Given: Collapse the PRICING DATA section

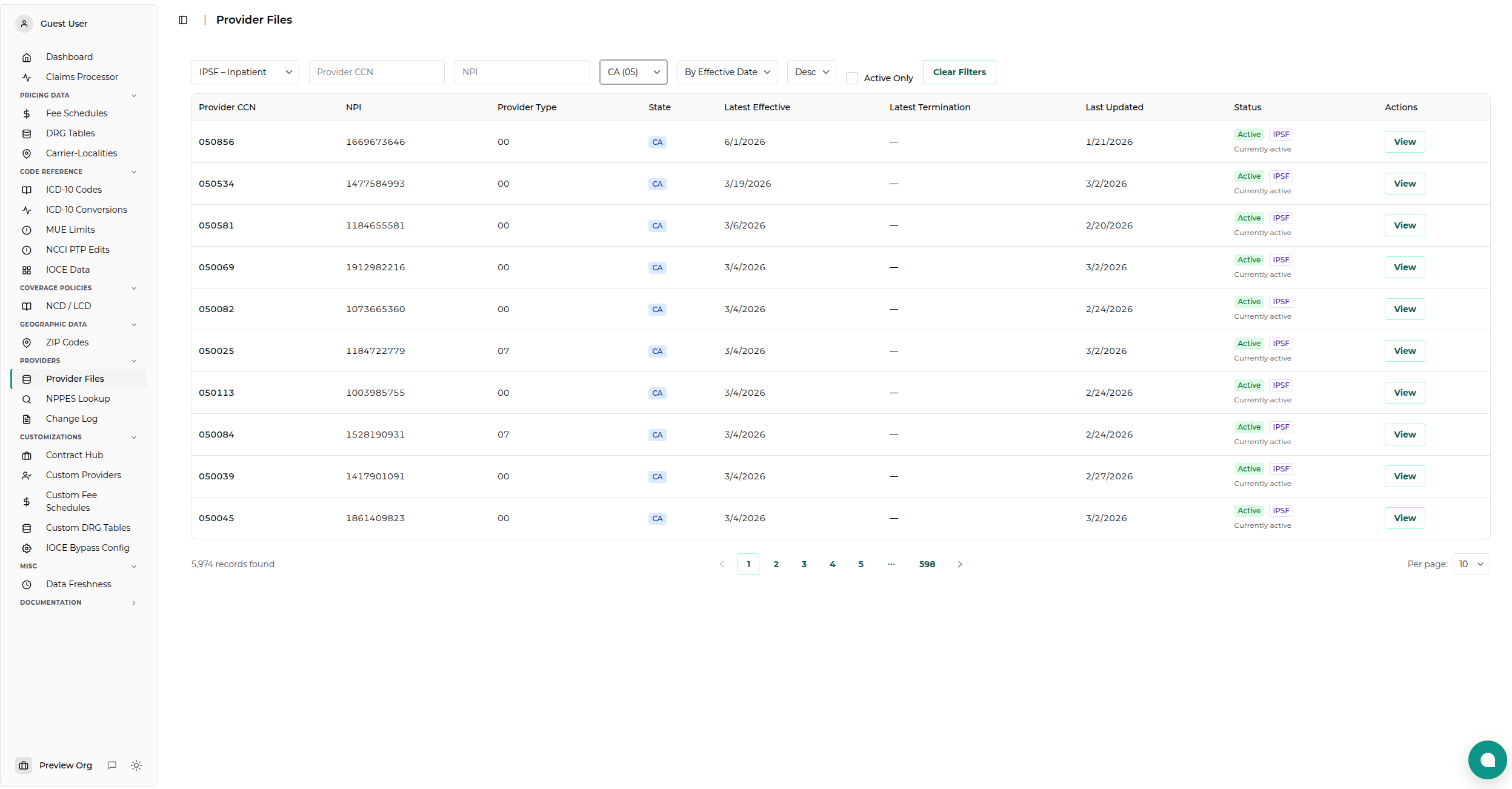Looking at the screenshot, I should [x=134, y=96].
